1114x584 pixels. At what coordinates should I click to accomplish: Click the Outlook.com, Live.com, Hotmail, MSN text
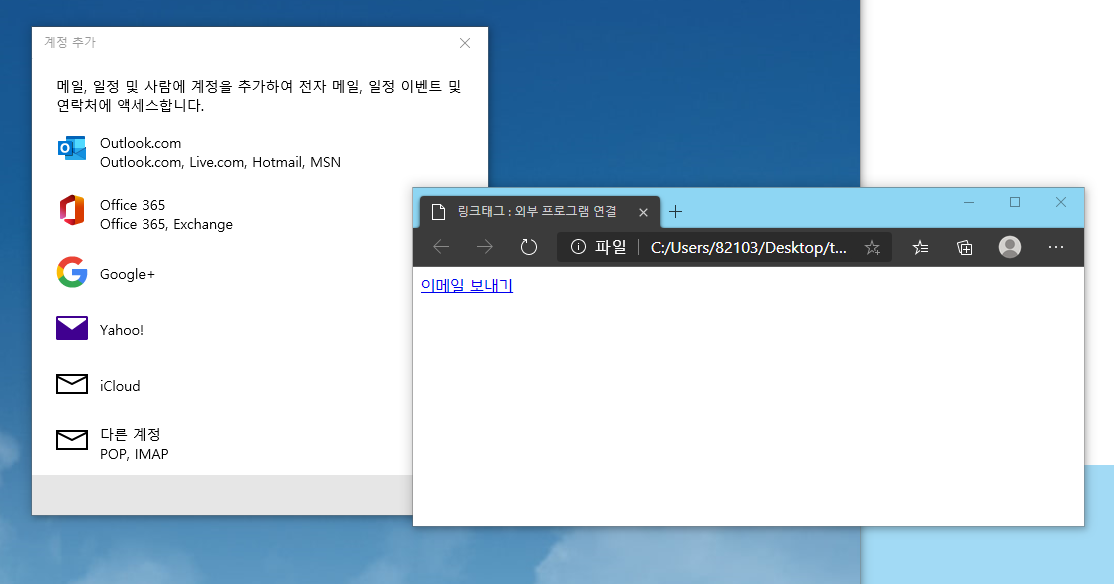pyautogui.click(x=220, y=162)
